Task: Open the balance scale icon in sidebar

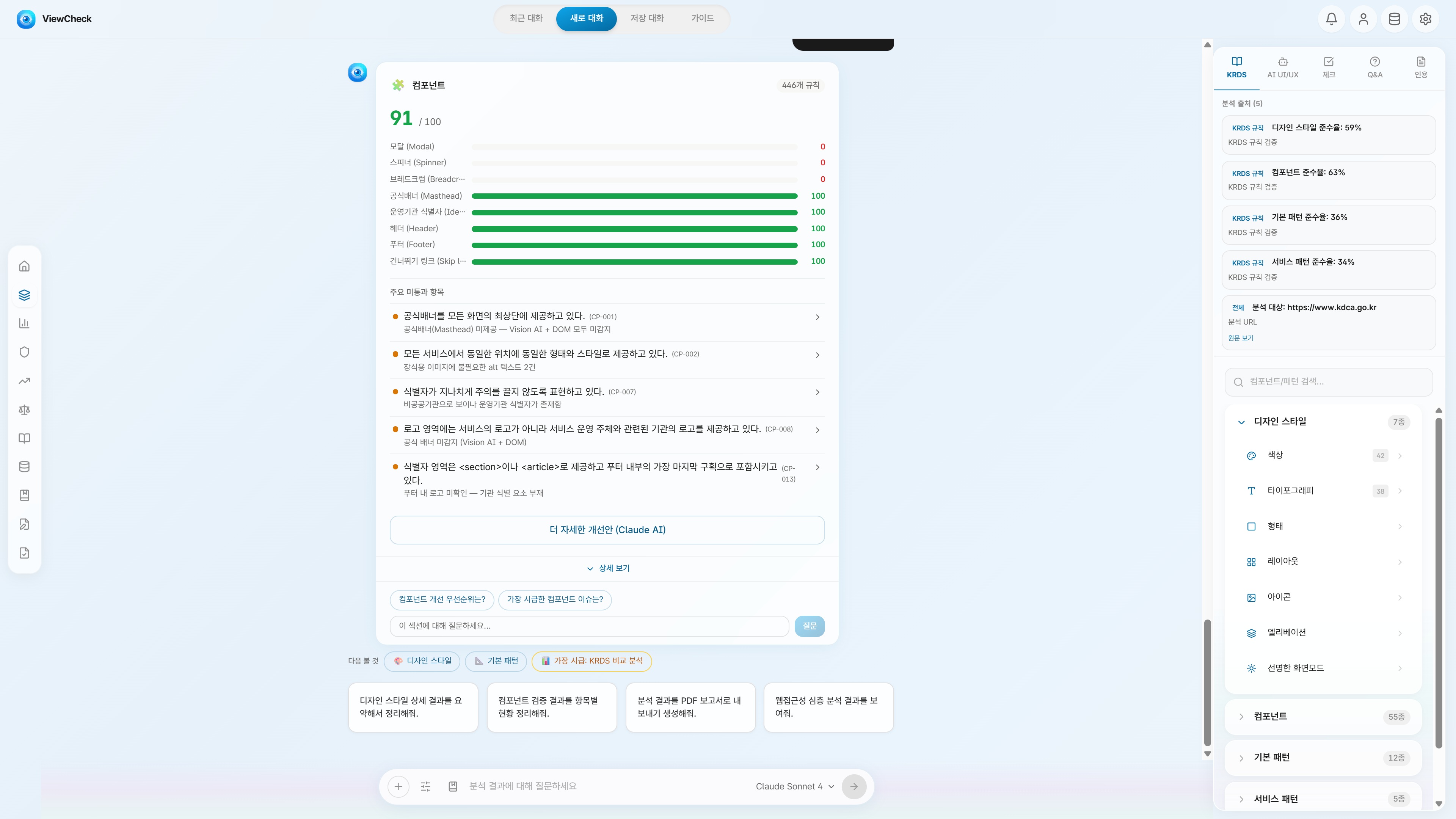Action: click(24, 409)
